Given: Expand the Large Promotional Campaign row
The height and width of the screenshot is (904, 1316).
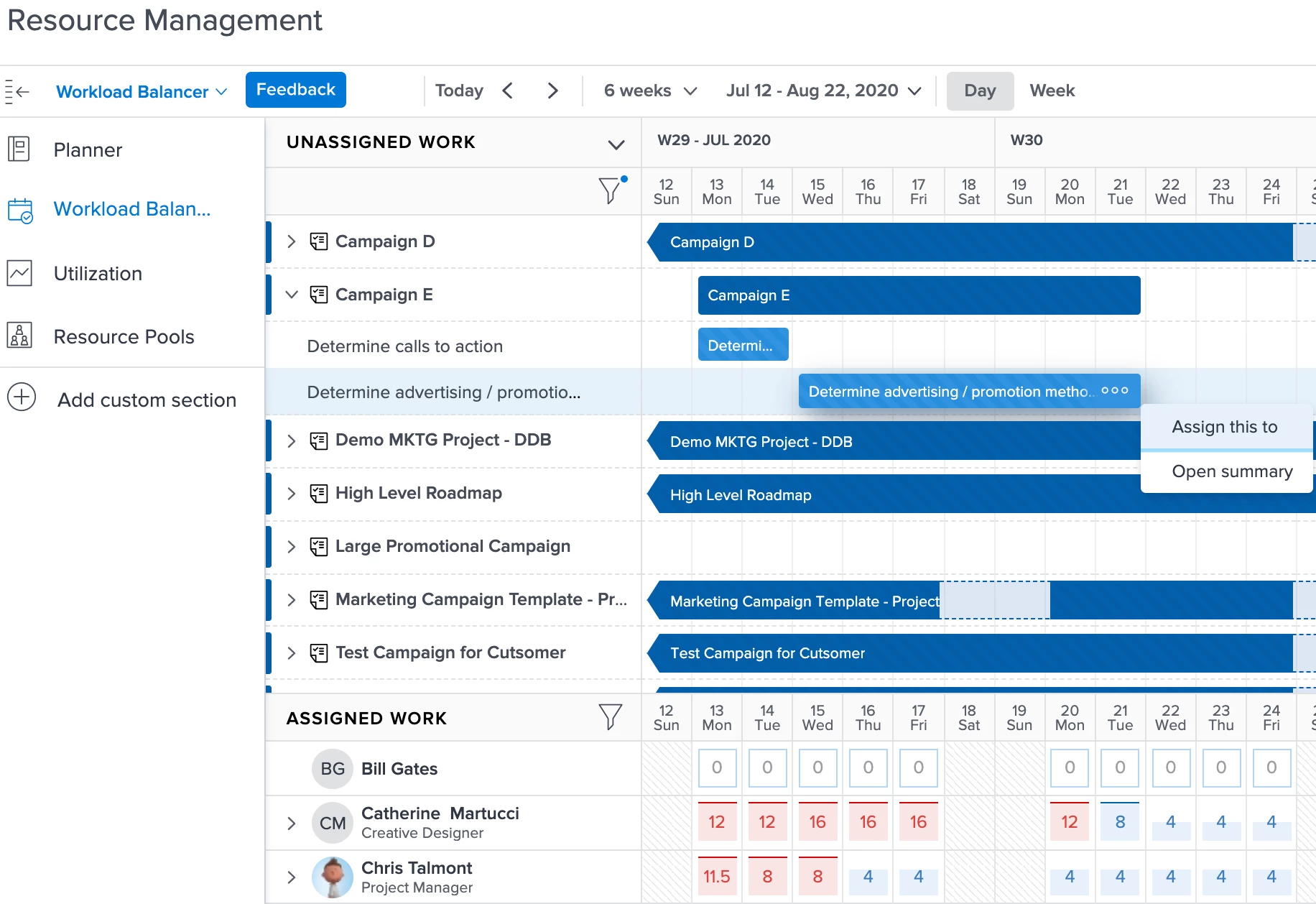Looking at the screenshot, I should tap(291, 547).
